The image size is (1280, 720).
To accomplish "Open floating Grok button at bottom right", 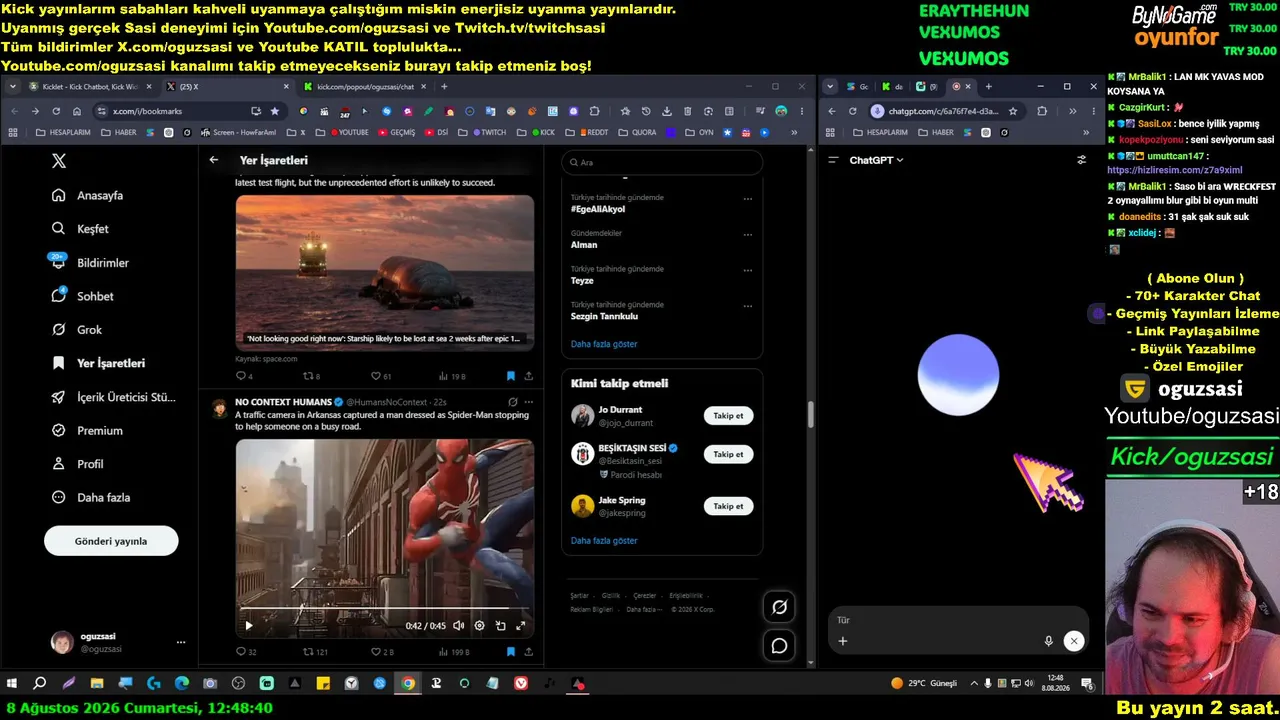I will [779, 606].
